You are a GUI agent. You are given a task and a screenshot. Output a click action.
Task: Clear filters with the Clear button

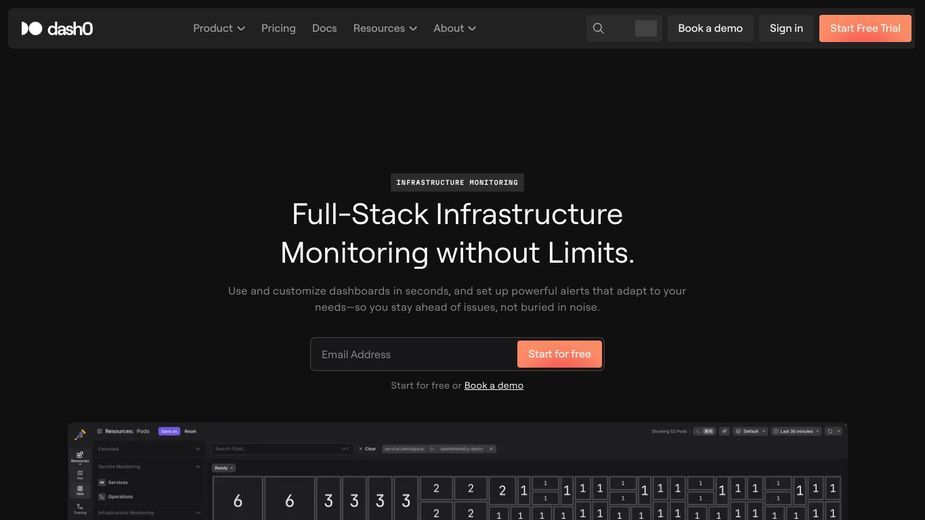point(367,449)
